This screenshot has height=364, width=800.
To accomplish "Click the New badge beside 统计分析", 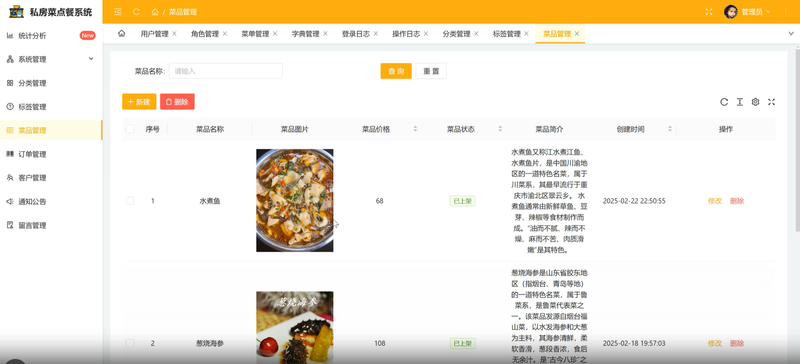I will point(87,35).
